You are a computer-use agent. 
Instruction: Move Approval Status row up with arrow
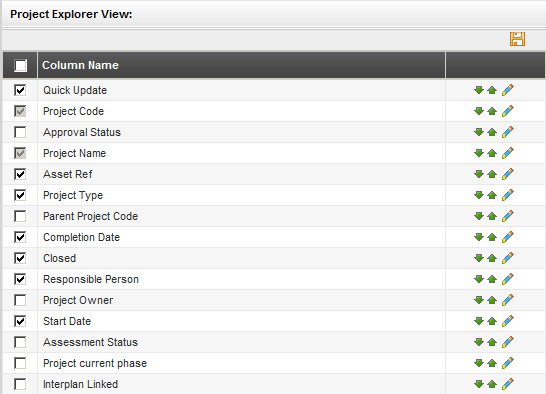click(492, 132)
